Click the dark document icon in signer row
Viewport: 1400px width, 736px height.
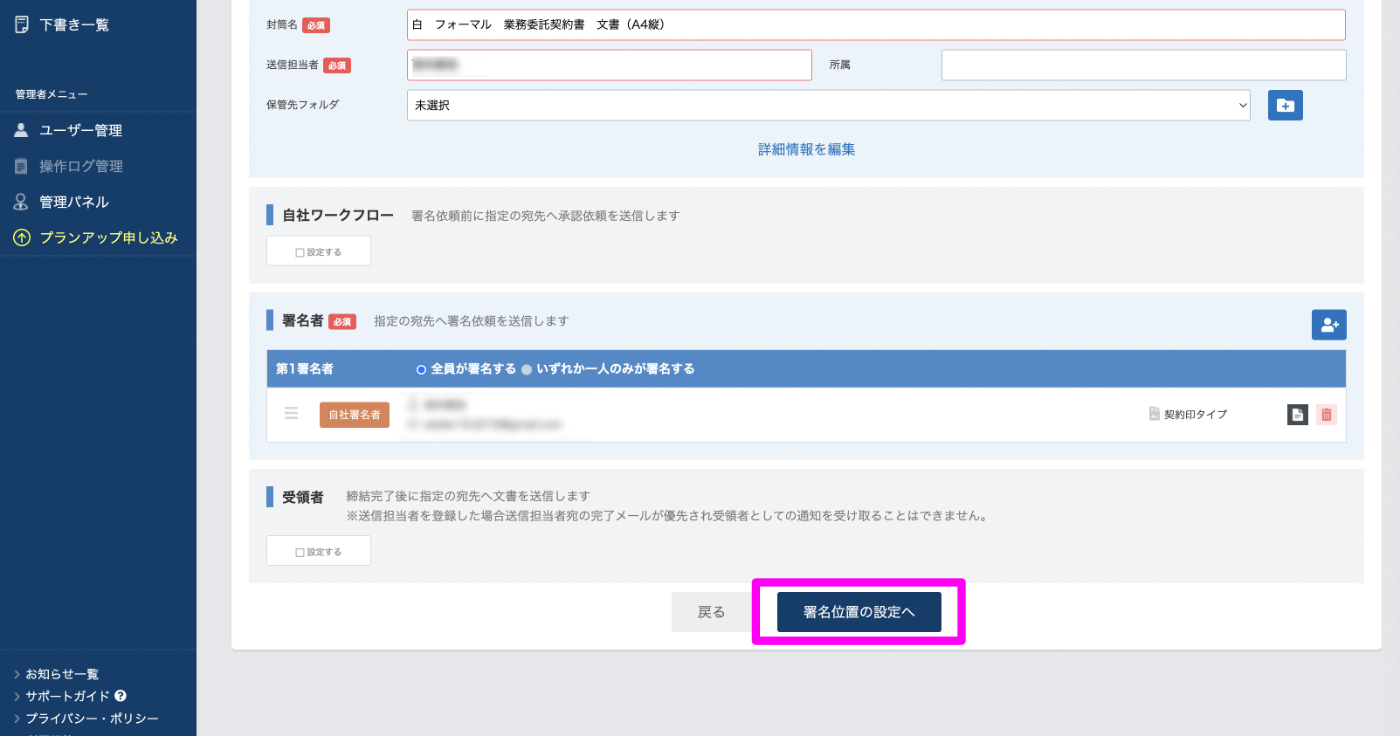click(x=1297, y=415)
